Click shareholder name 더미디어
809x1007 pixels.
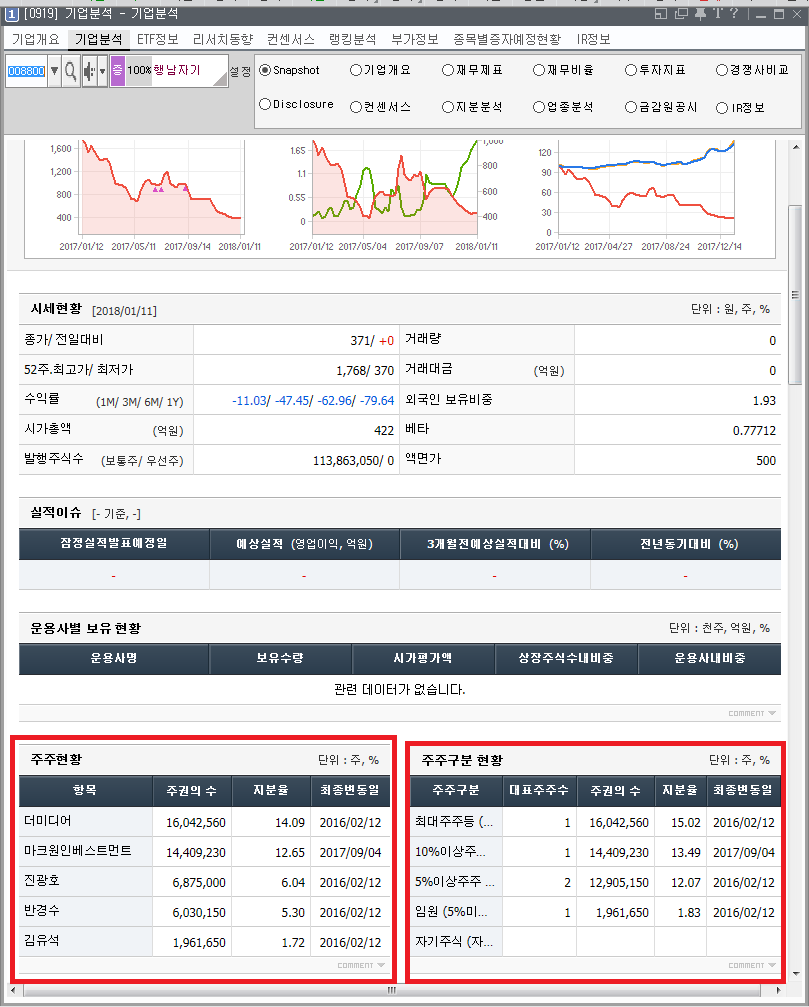pyautogui.click(x=48, y=821)
